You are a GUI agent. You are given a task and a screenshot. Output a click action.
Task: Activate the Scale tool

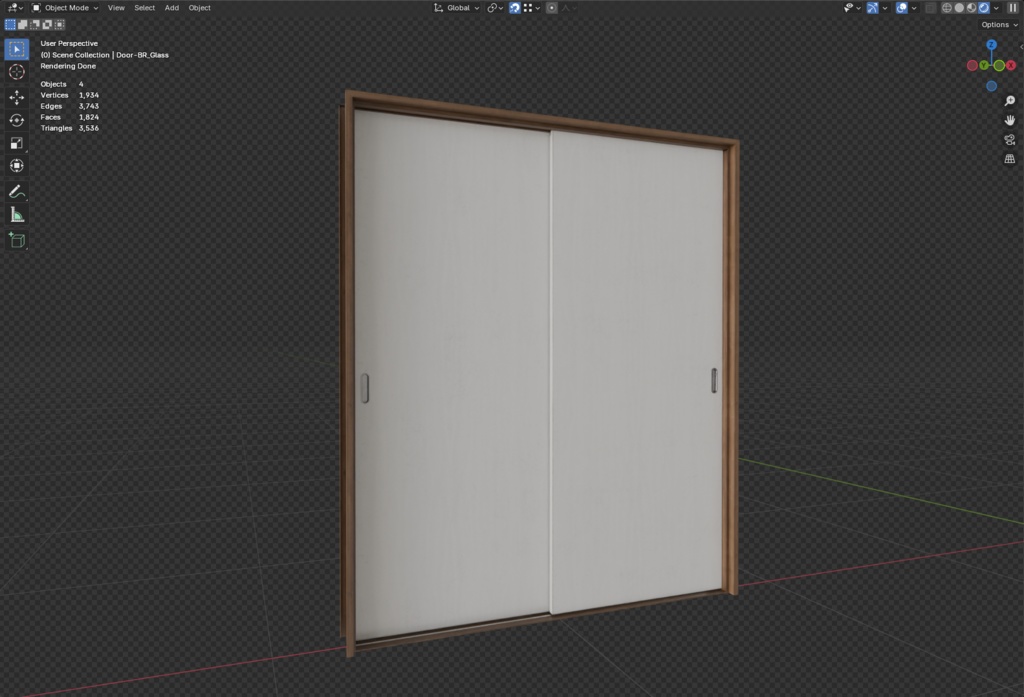click(17, 143)
